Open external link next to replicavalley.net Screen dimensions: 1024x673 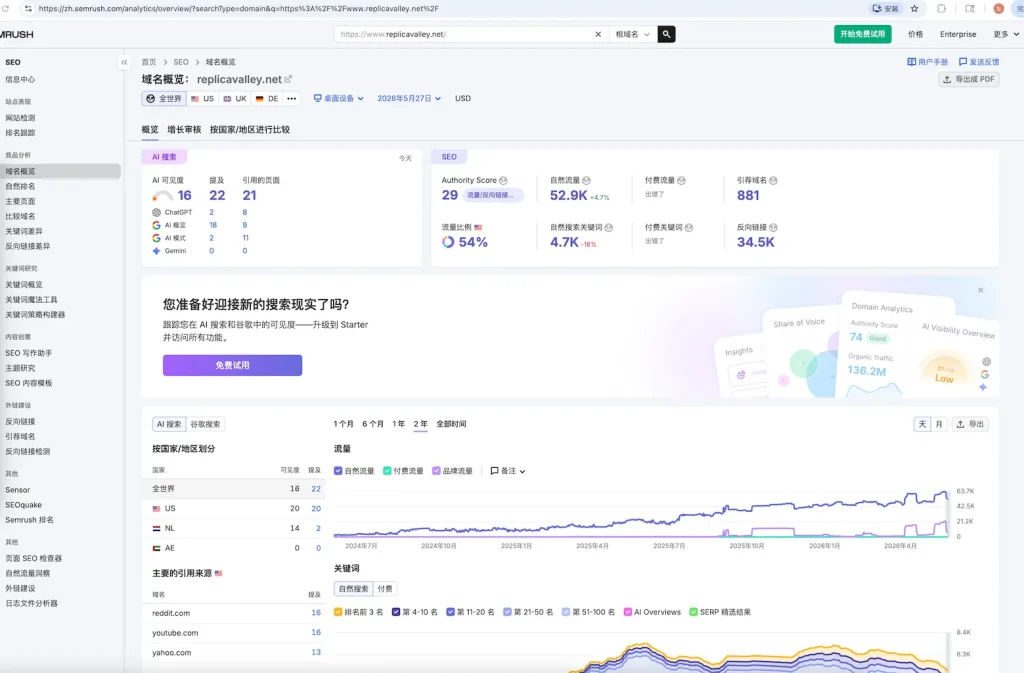pos(288,79)
